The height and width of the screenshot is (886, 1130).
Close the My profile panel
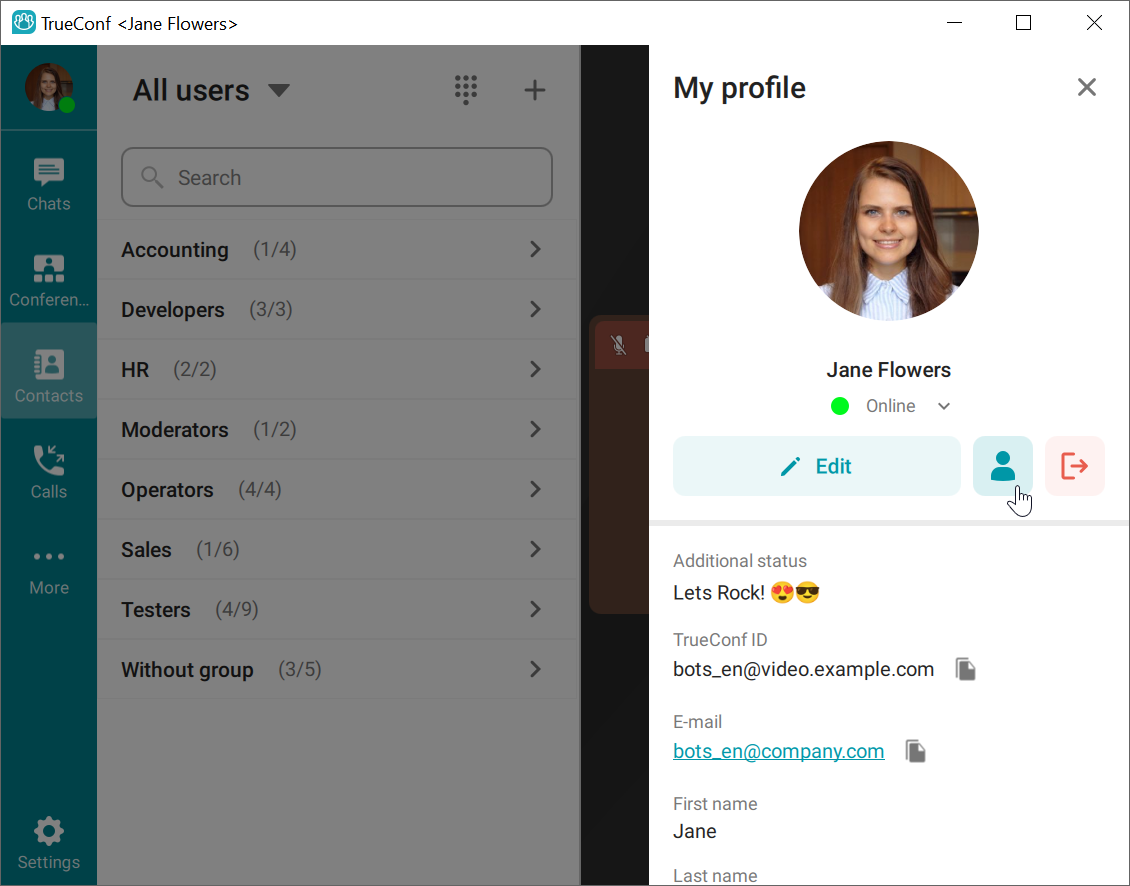point(1086,87)
